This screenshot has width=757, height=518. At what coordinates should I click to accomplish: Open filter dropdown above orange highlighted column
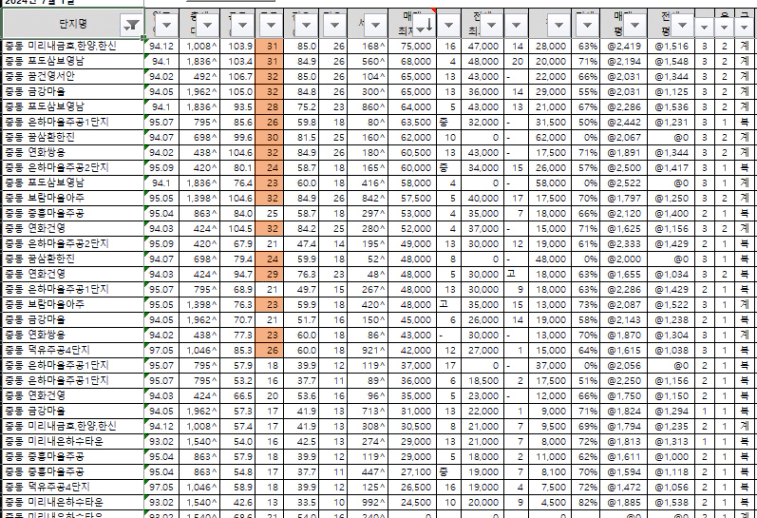click(271, 25)
